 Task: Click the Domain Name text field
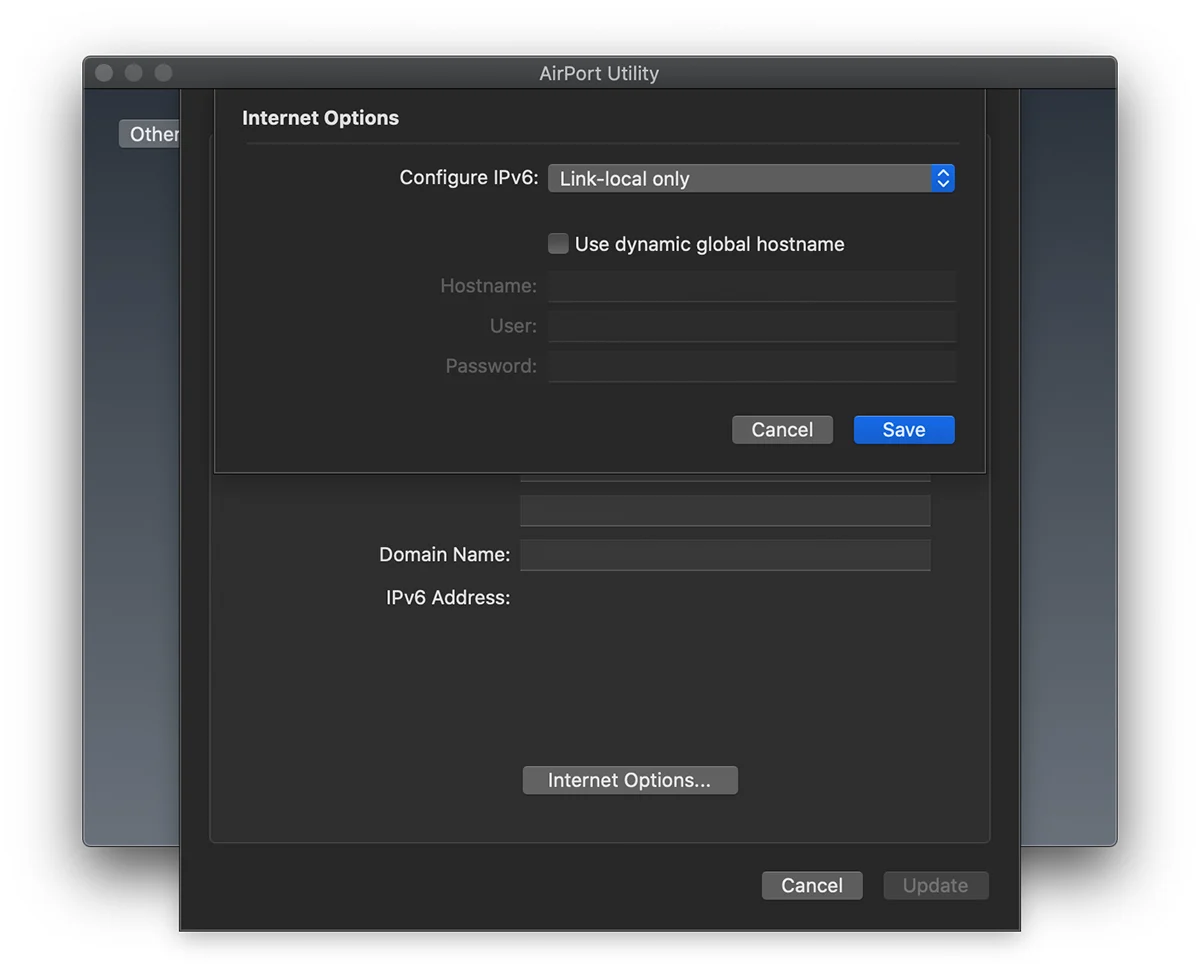pos(725,555)
